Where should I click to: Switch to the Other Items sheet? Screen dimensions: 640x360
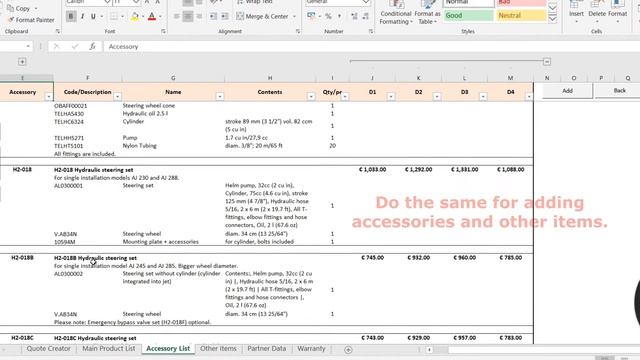218,349
